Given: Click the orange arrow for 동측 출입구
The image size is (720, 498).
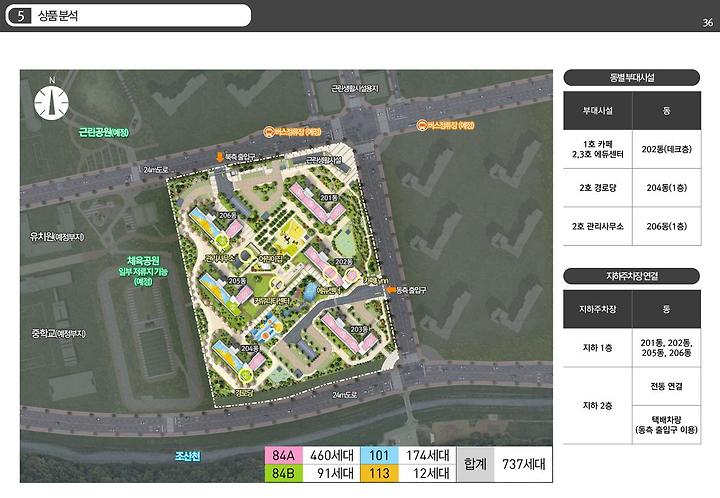Looking at the screenshot, I should tap(391, 290).
